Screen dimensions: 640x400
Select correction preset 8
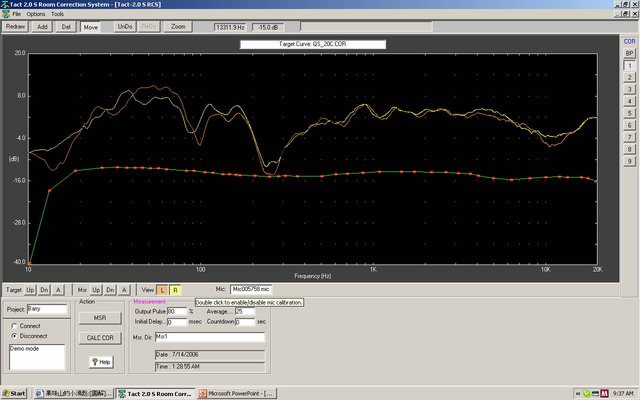[629, 149]
